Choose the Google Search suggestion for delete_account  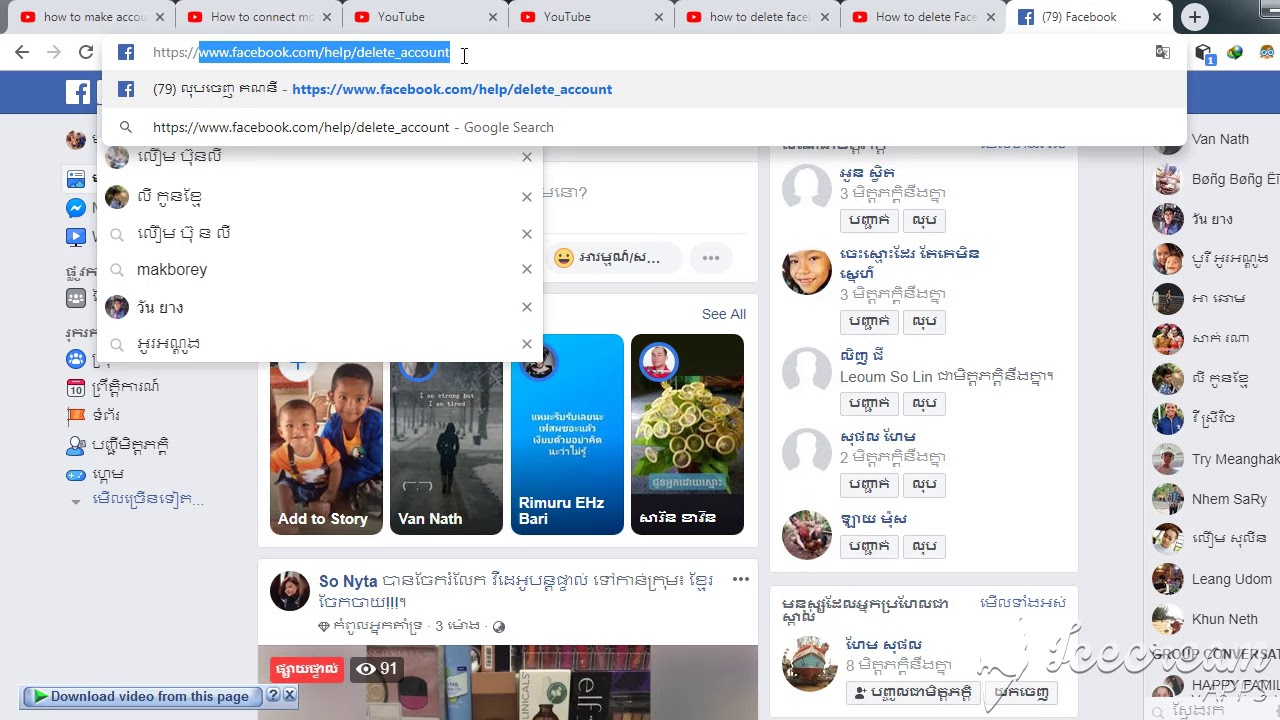pyautogui.click(x=642, y=127)
